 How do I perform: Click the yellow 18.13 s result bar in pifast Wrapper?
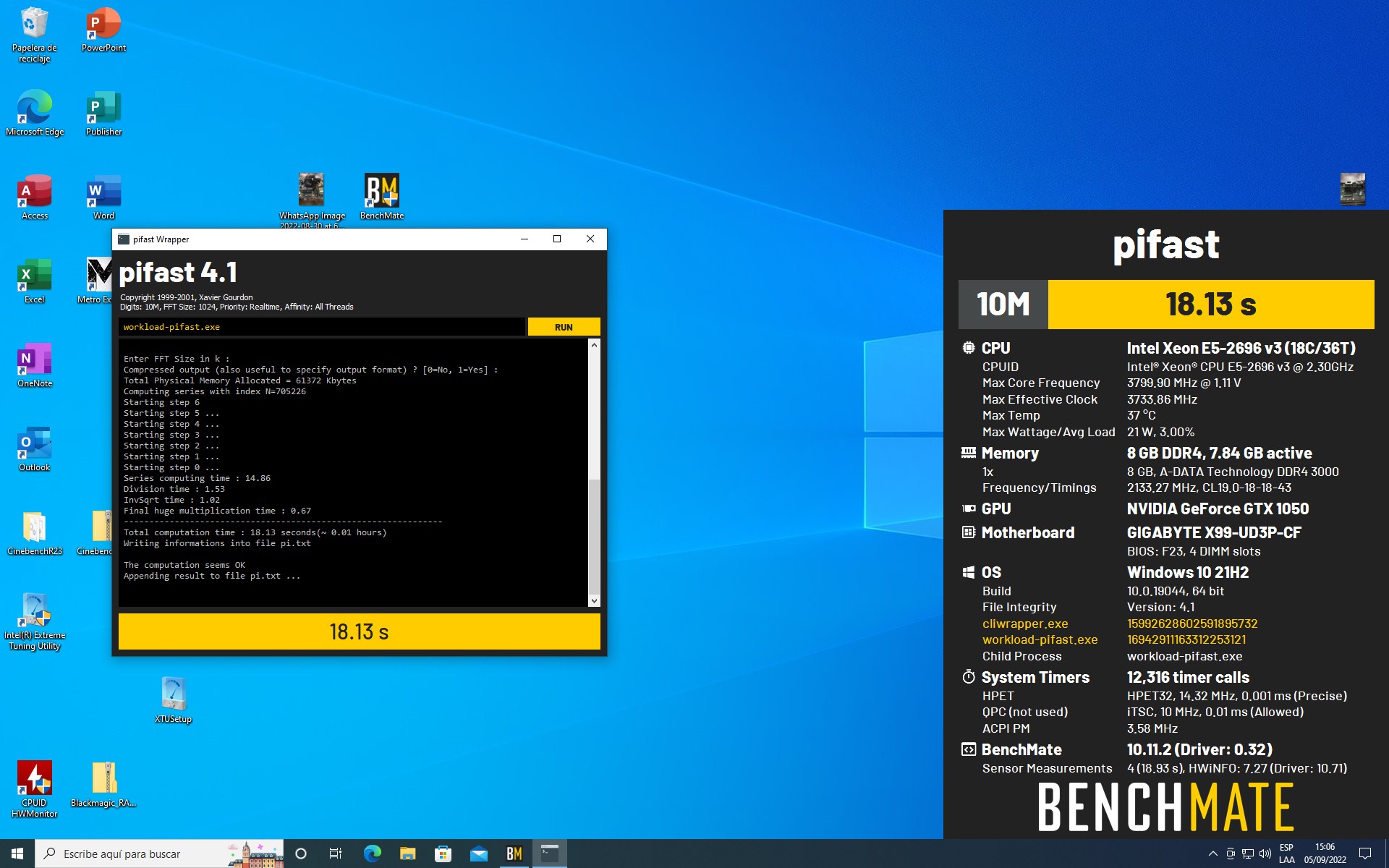(359, 631)
